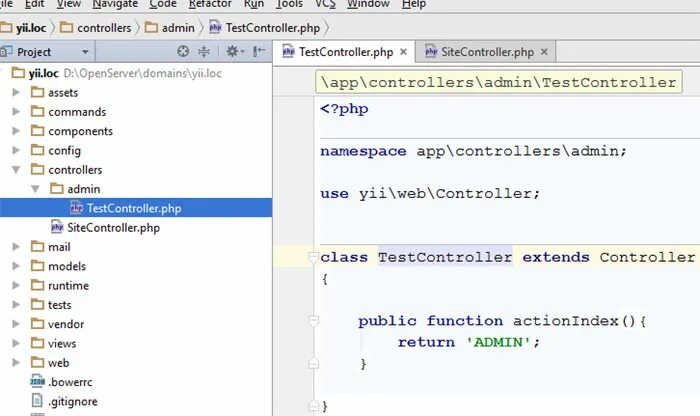Click the Project view icon beside Project label

coord(6,51)
